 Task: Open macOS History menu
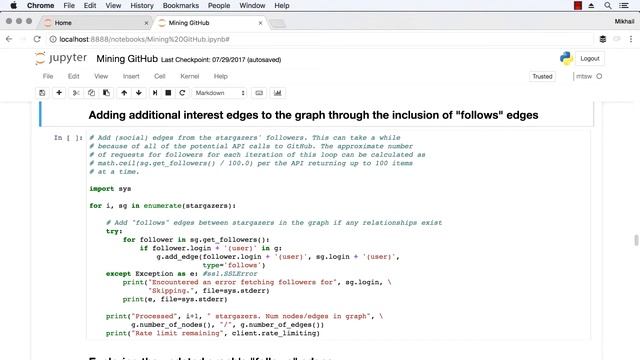click(x=142, y=6)
